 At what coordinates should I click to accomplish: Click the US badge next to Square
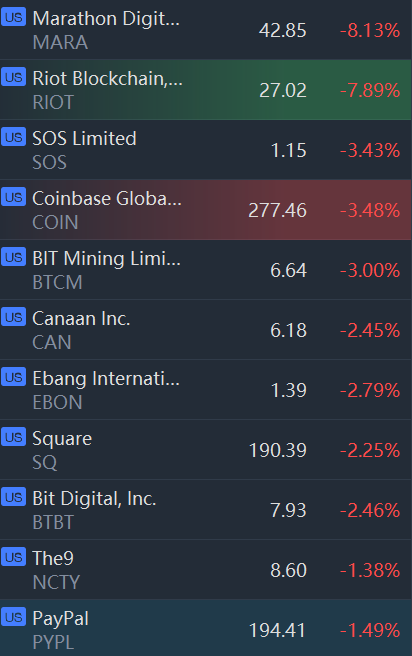pos(13,437)
